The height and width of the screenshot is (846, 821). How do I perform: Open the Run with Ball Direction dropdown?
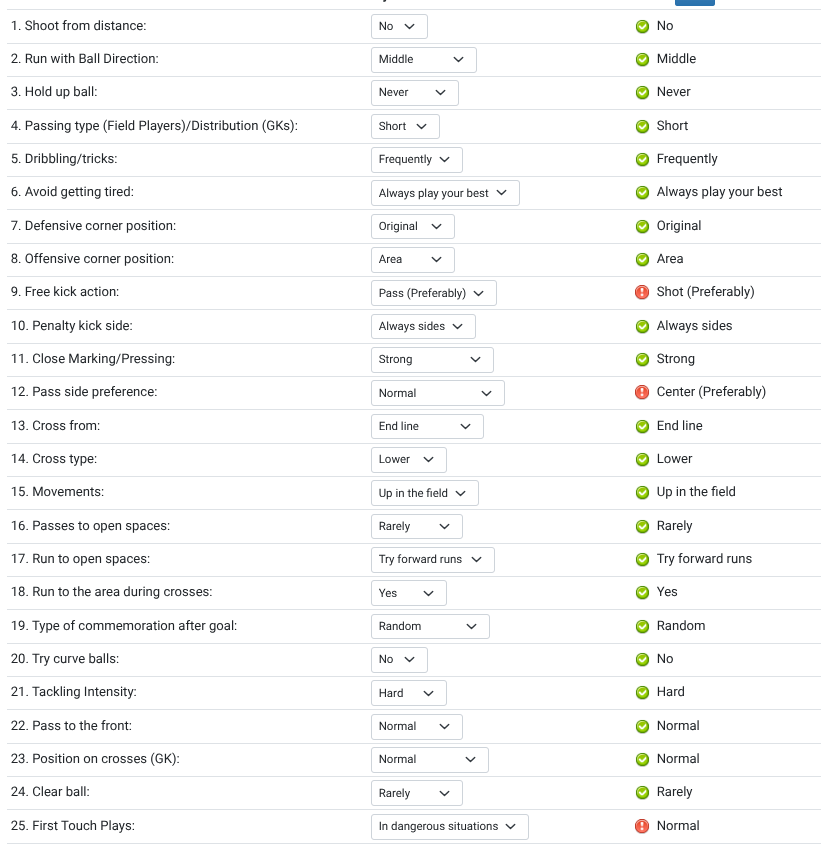pyautogui.click(x=423, y=59)
